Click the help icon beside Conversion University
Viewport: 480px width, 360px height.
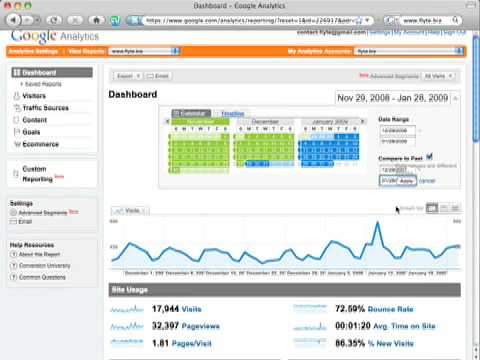13,266
